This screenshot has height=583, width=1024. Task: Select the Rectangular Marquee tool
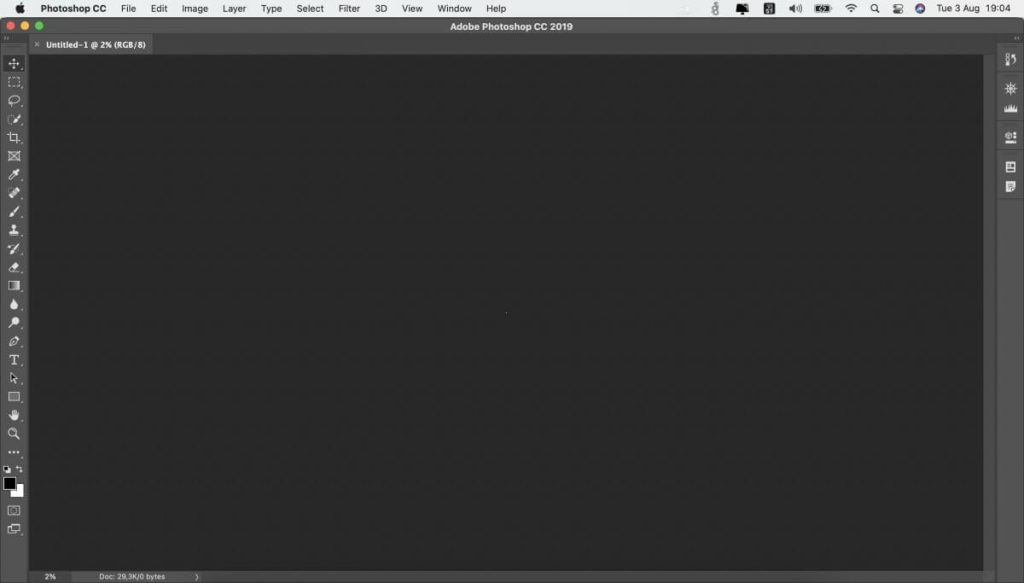14,82
